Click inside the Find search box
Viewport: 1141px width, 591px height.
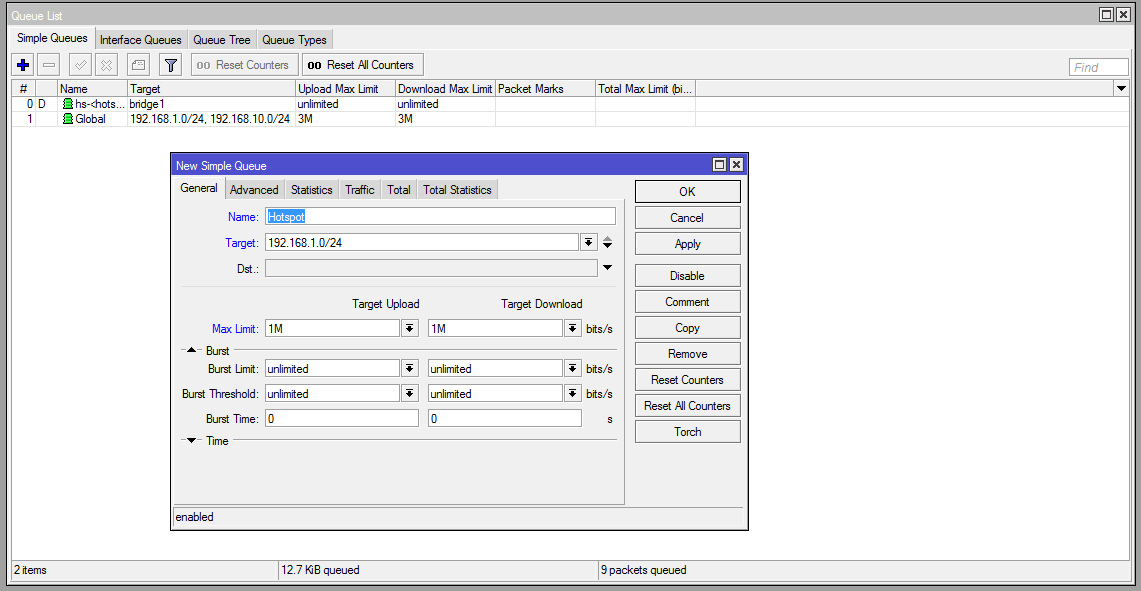(x=1097, y=66)
